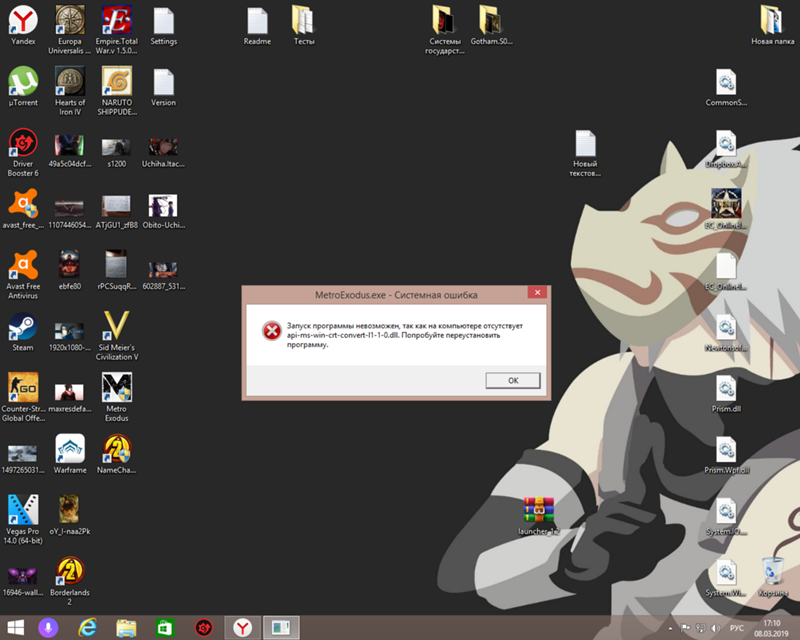Select the Settings file on the desktop
Screen dimensions: 800x640
pos(164,26)
